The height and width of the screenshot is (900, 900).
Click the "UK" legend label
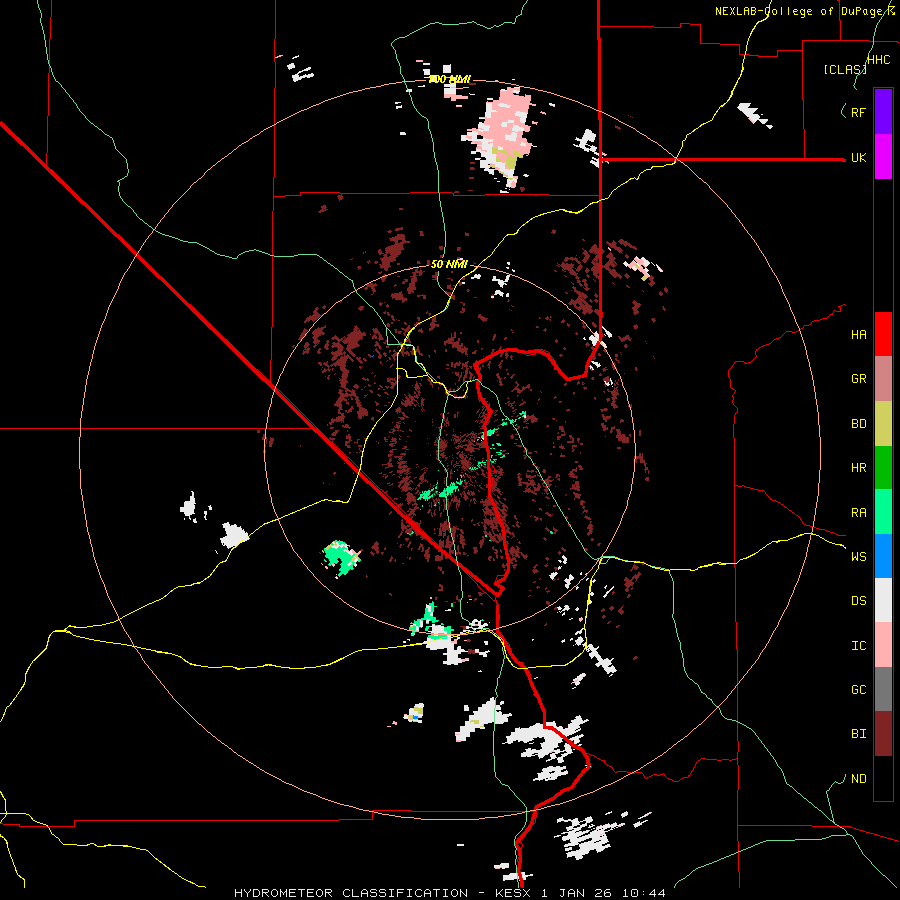pos(858,157)
